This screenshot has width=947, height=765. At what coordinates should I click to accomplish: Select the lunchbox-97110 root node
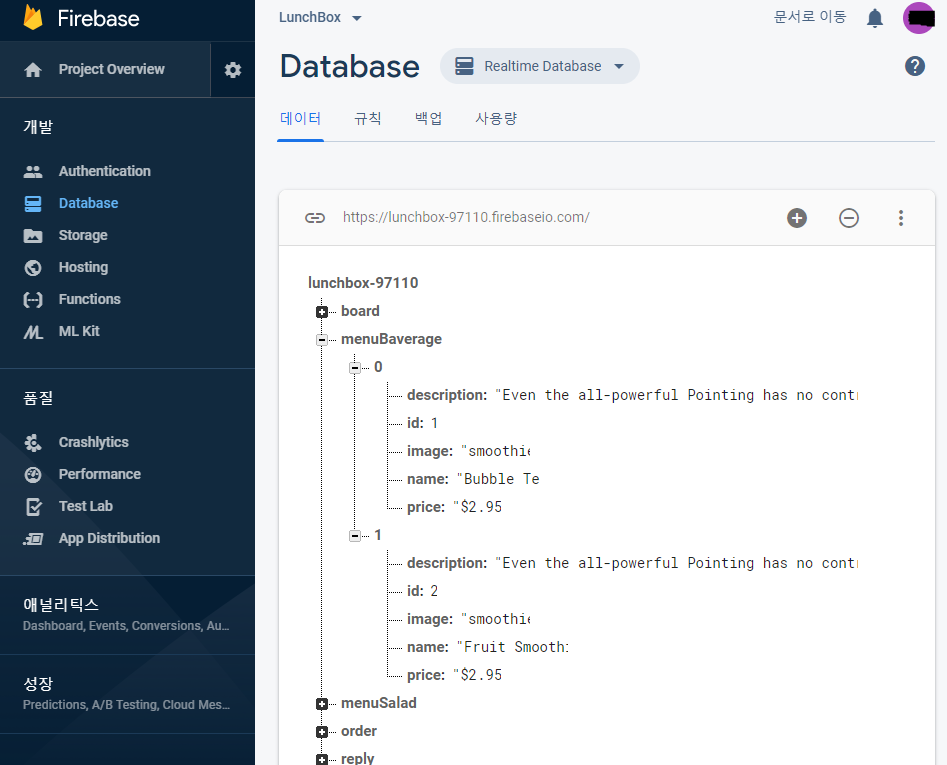[363, 283]
